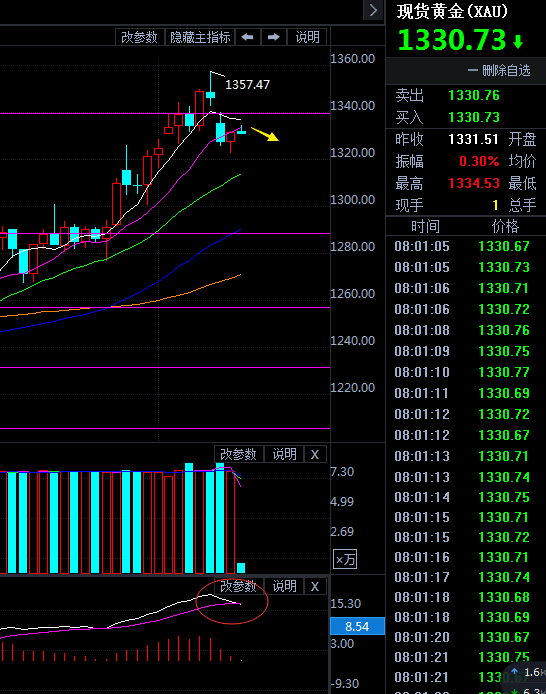This screenshot has width=546, height=694.
Task: Click the ×万 unit multiplier icon
Action: pos(345,559)
